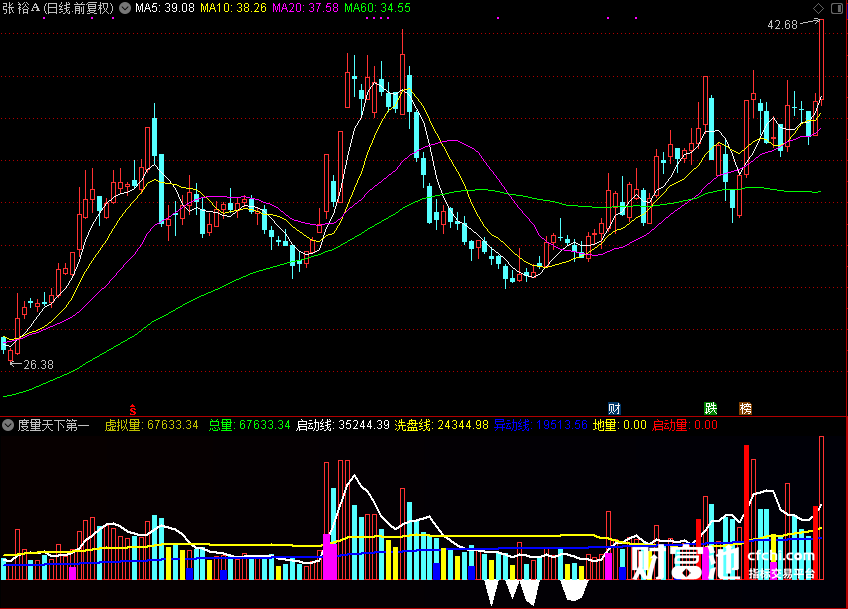Click the MA60: 34.55 green label
This screenshot has height=609, width=848.
tap(377, 8)
